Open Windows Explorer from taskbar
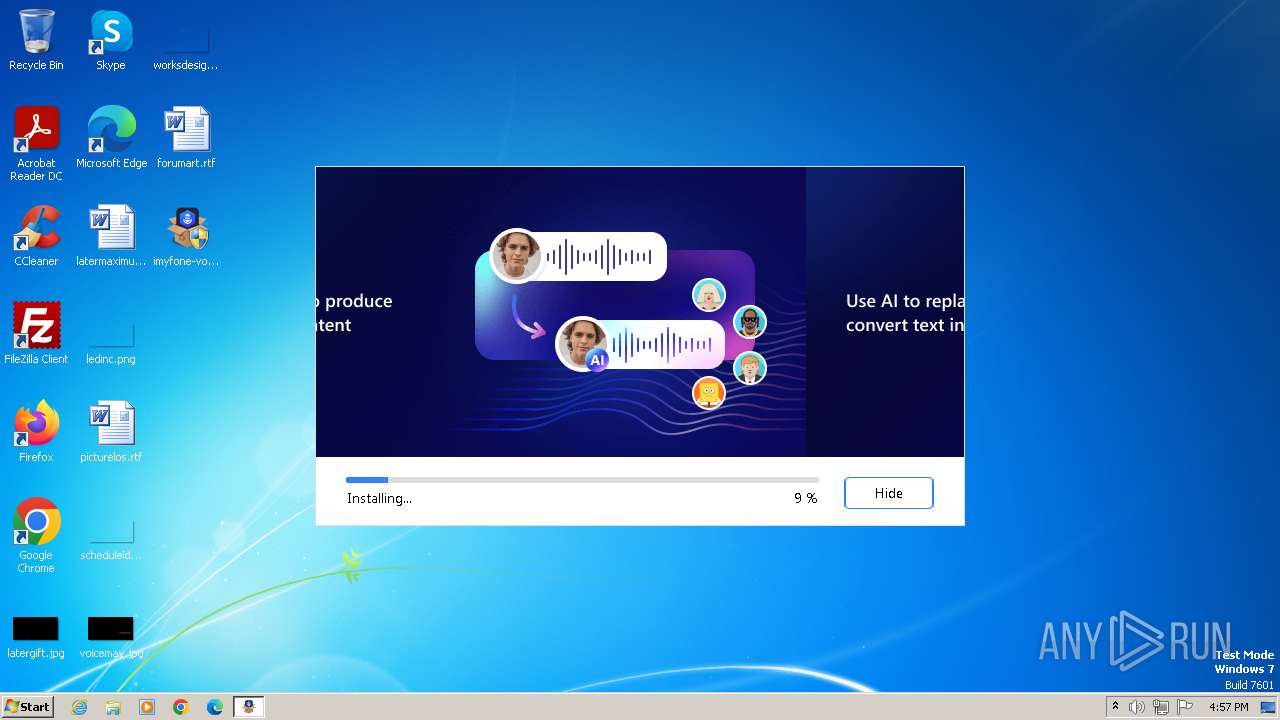 click(113, 707)
